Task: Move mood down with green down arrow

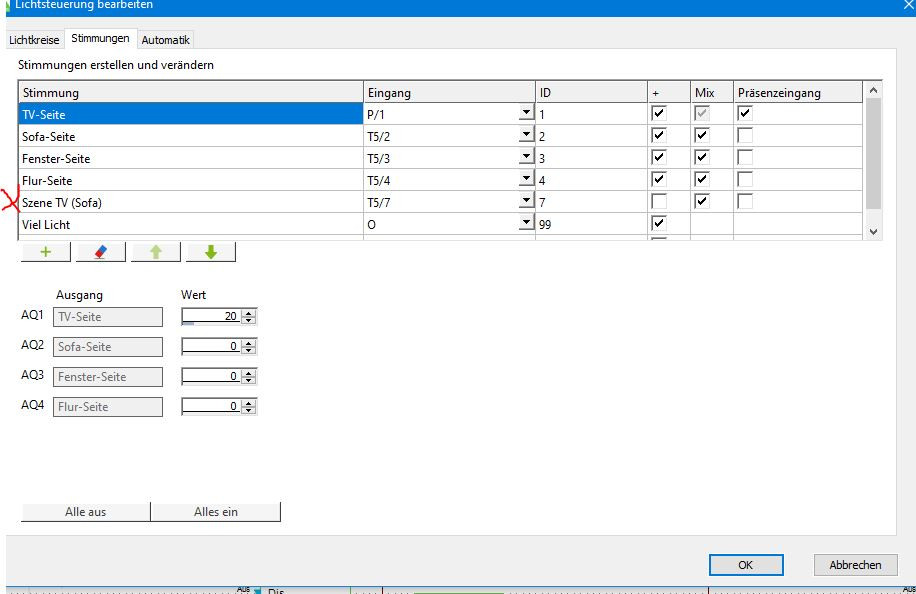Action: click(210, 252)
